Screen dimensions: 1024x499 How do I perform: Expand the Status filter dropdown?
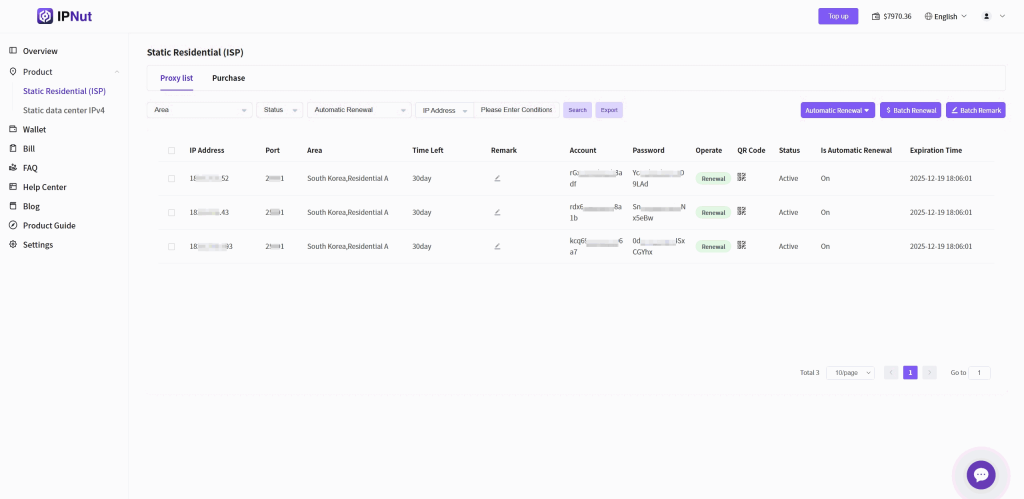click(279, 110)
